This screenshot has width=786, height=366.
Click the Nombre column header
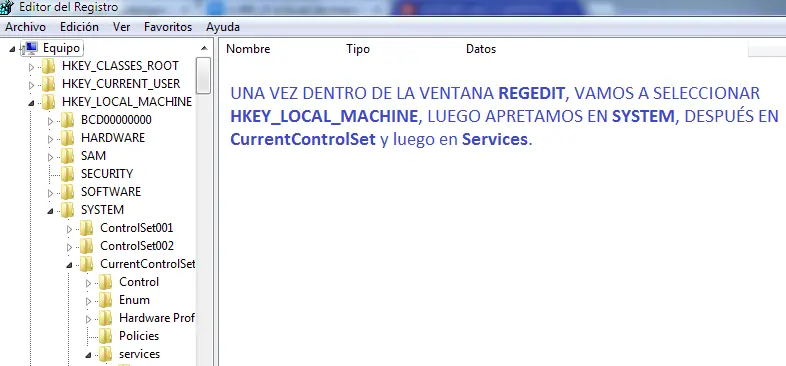click(248, 49)
